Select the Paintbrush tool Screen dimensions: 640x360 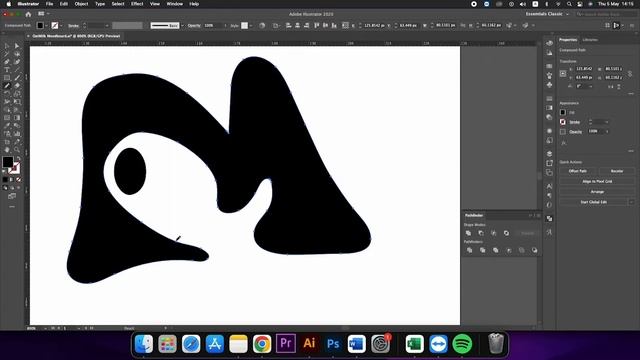17,78
